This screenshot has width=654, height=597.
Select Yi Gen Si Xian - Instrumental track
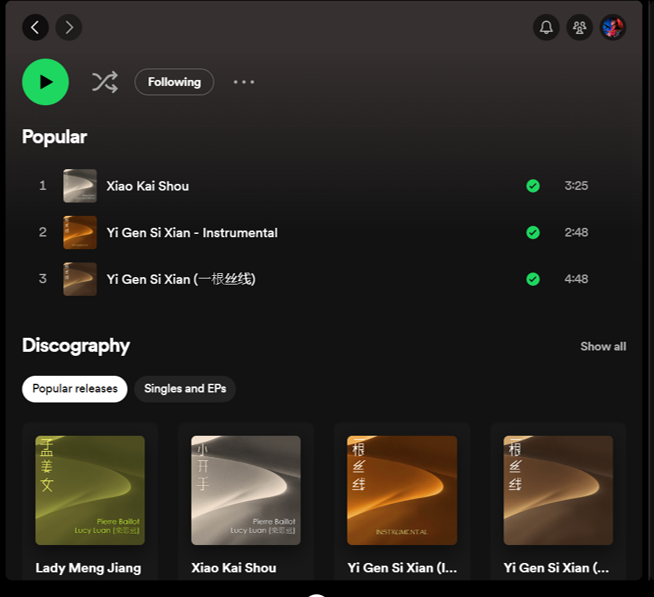192,233
